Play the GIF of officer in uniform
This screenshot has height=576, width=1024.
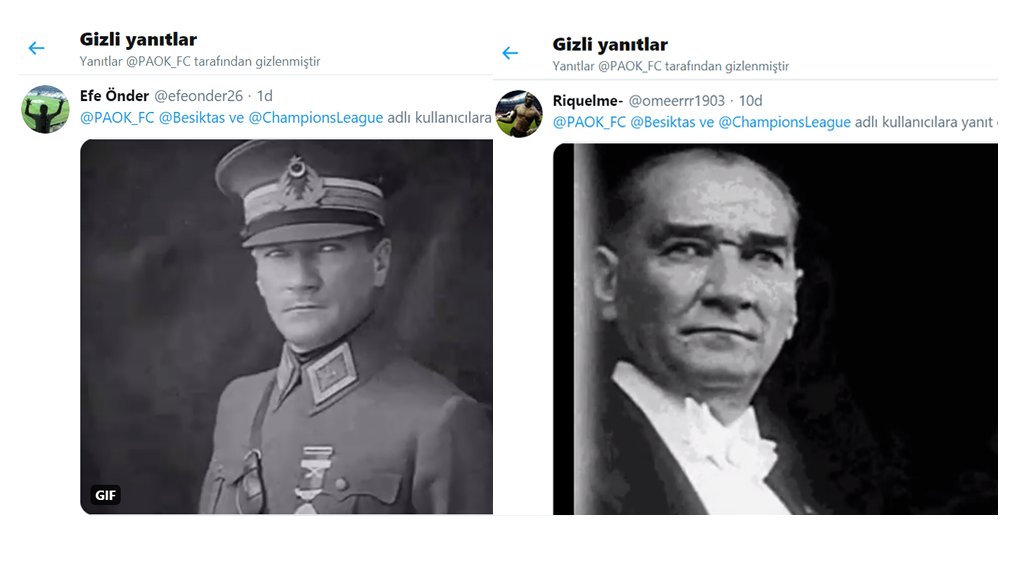point(286,327)
